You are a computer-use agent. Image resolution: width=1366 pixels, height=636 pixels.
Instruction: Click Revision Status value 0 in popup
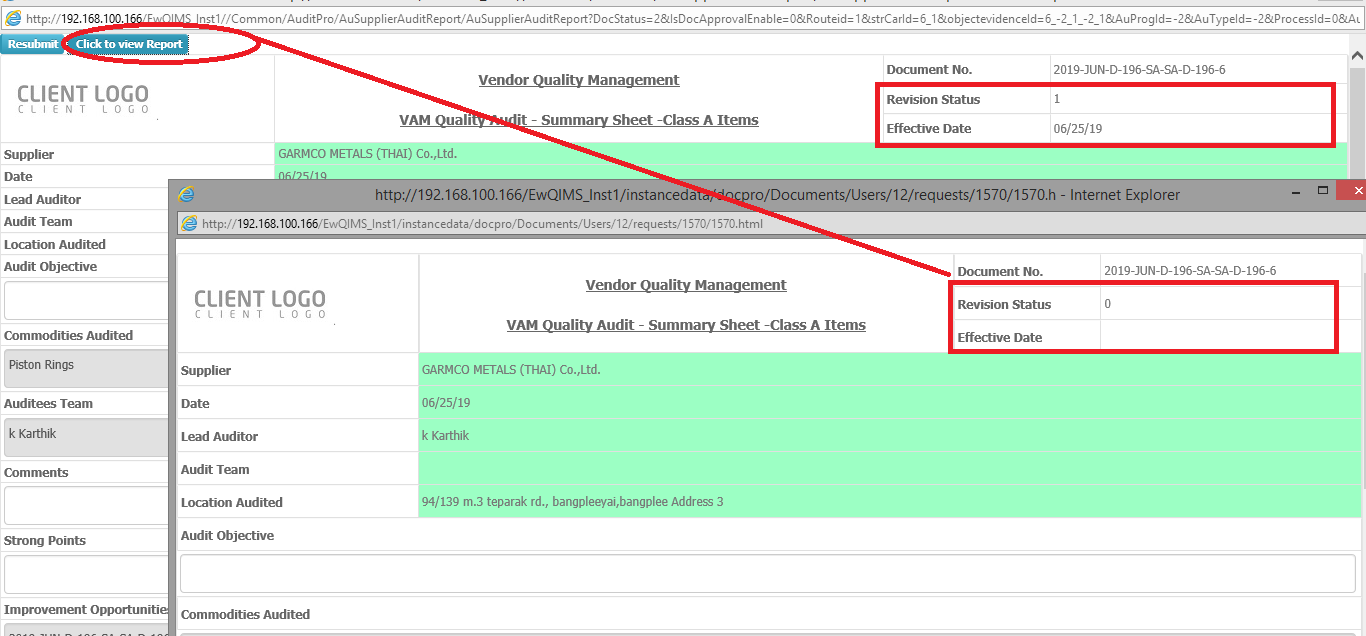pos(1107,304)
